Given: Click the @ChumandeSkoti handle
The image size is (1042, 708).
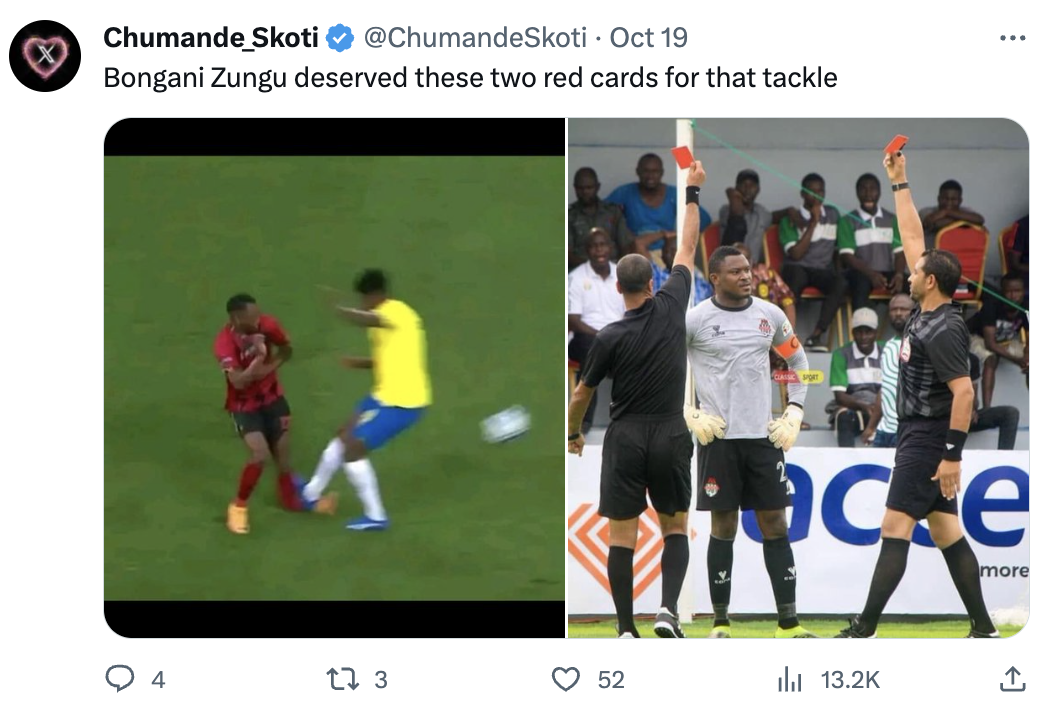Looking at the screenshot, I should (475, 38).
